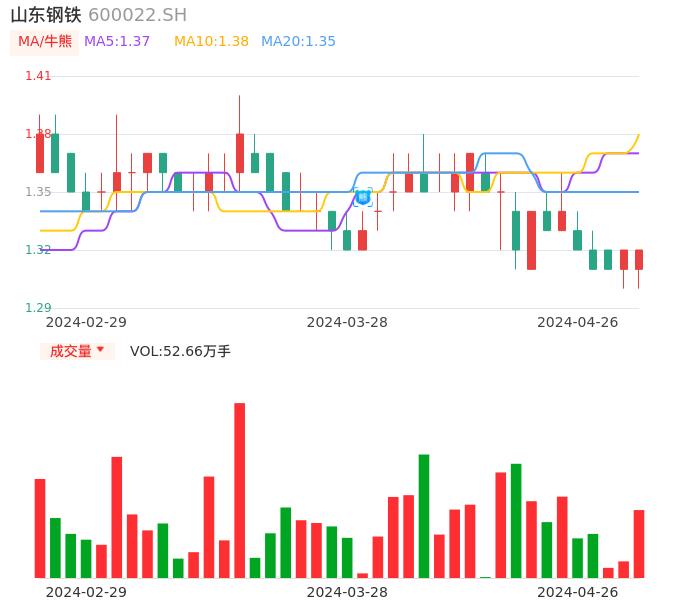Click the 1.41 price axis label

click(x=38, y=76)
